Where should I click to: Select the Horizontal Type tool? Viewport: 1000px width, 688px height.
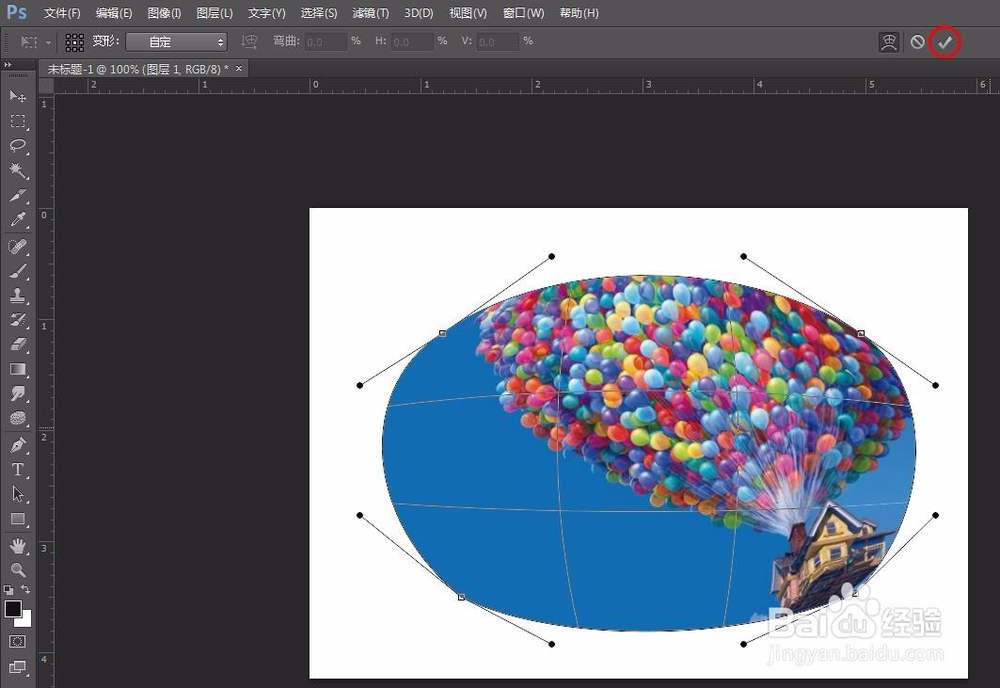(x=17, y=470)
